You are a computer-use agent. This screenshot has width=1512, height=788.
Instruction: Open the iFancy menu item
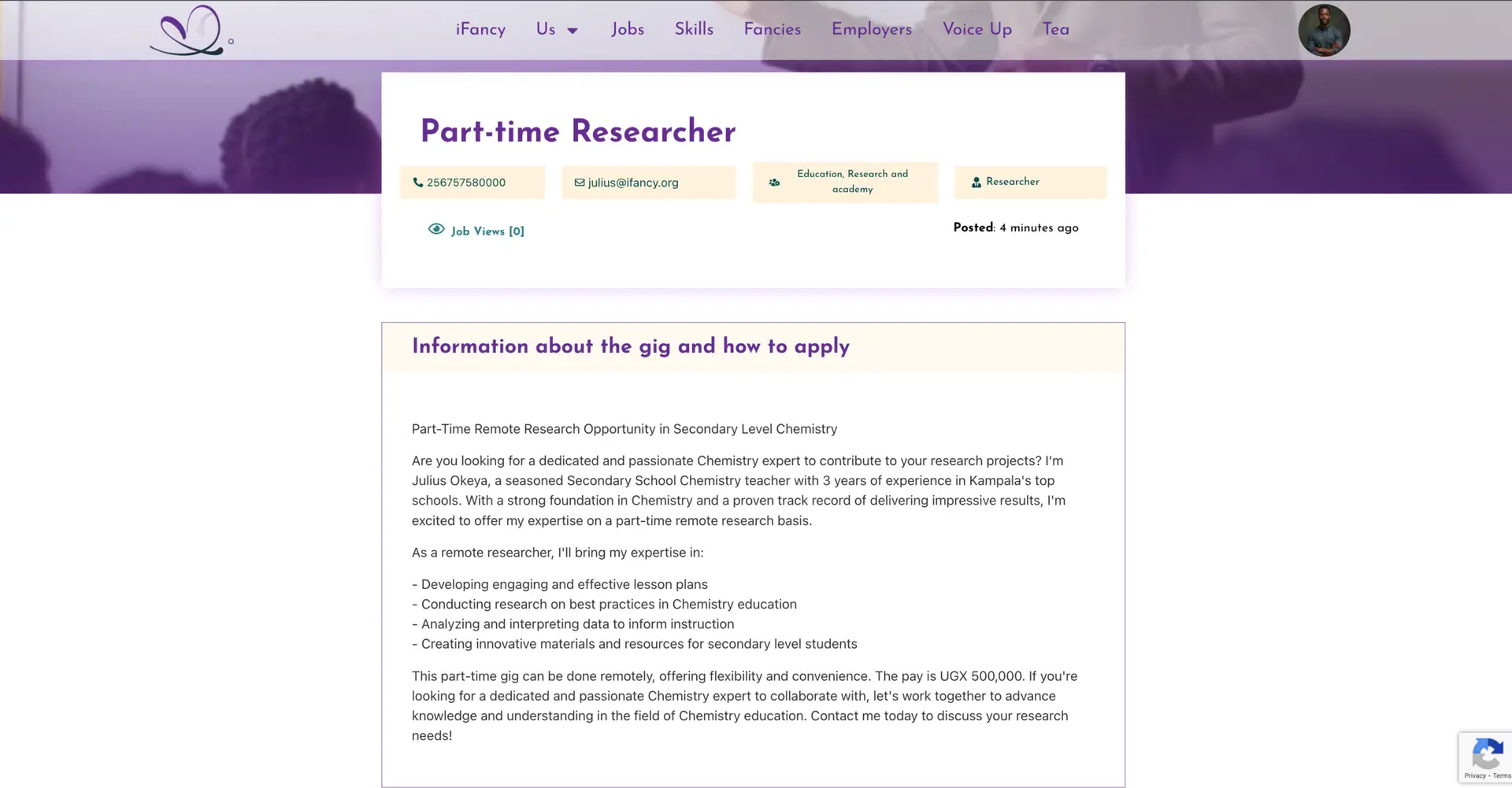click(x=480, y=29)
